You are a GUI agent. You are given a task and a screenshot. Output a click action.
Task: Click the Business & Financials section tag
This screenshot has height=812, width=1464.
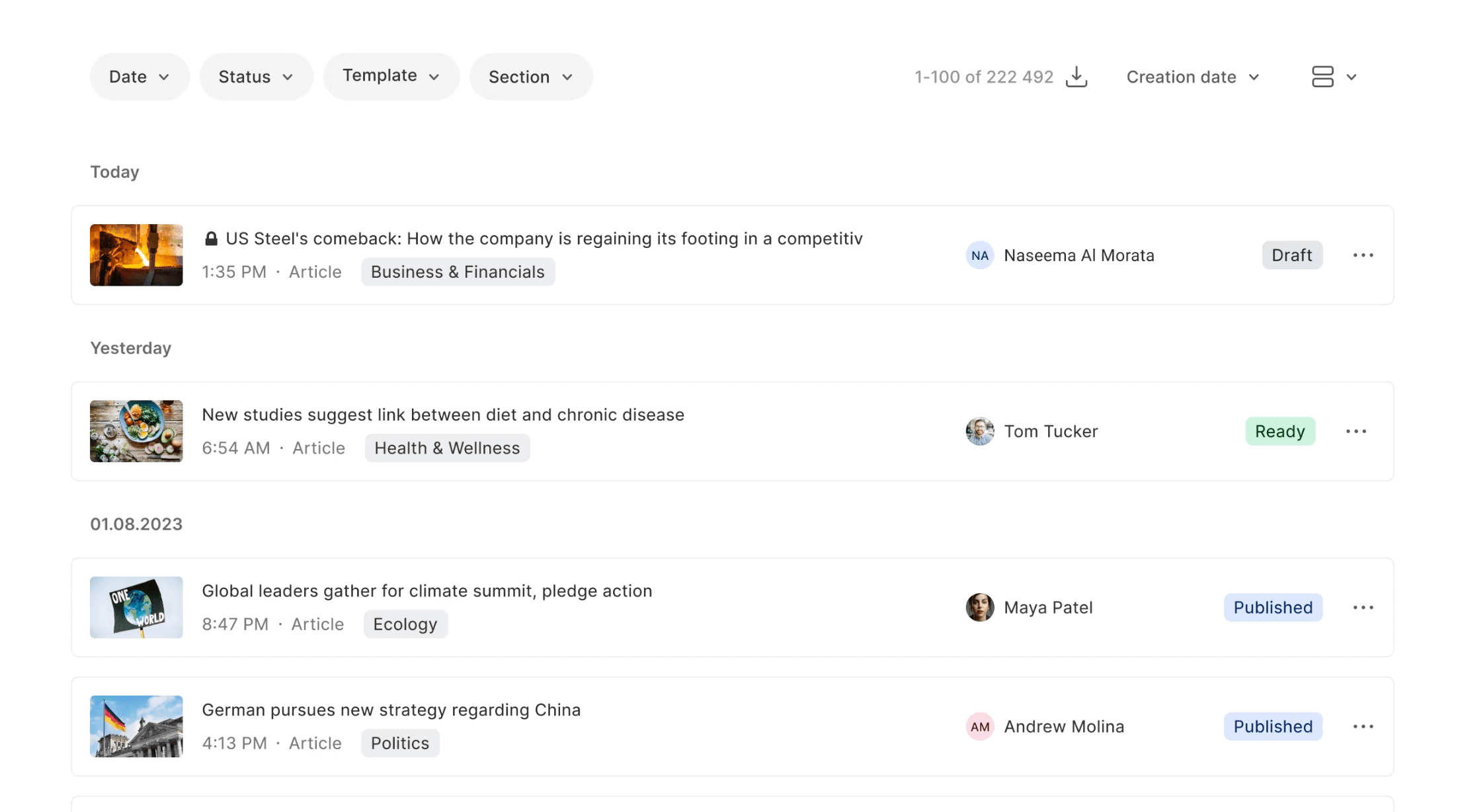pos(458,272)
